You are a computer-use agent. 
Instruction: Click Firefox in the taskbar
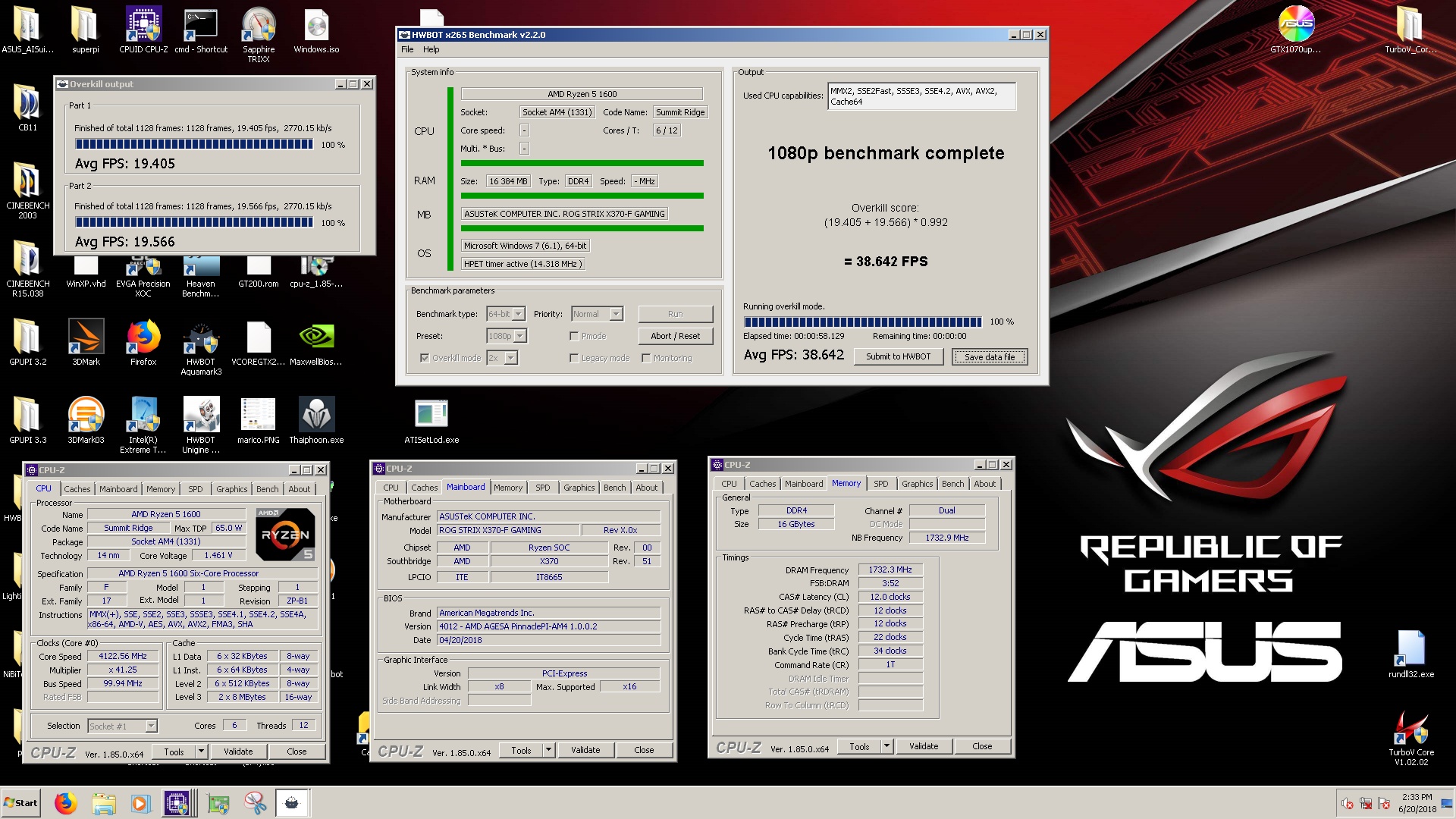click(66, 803)
